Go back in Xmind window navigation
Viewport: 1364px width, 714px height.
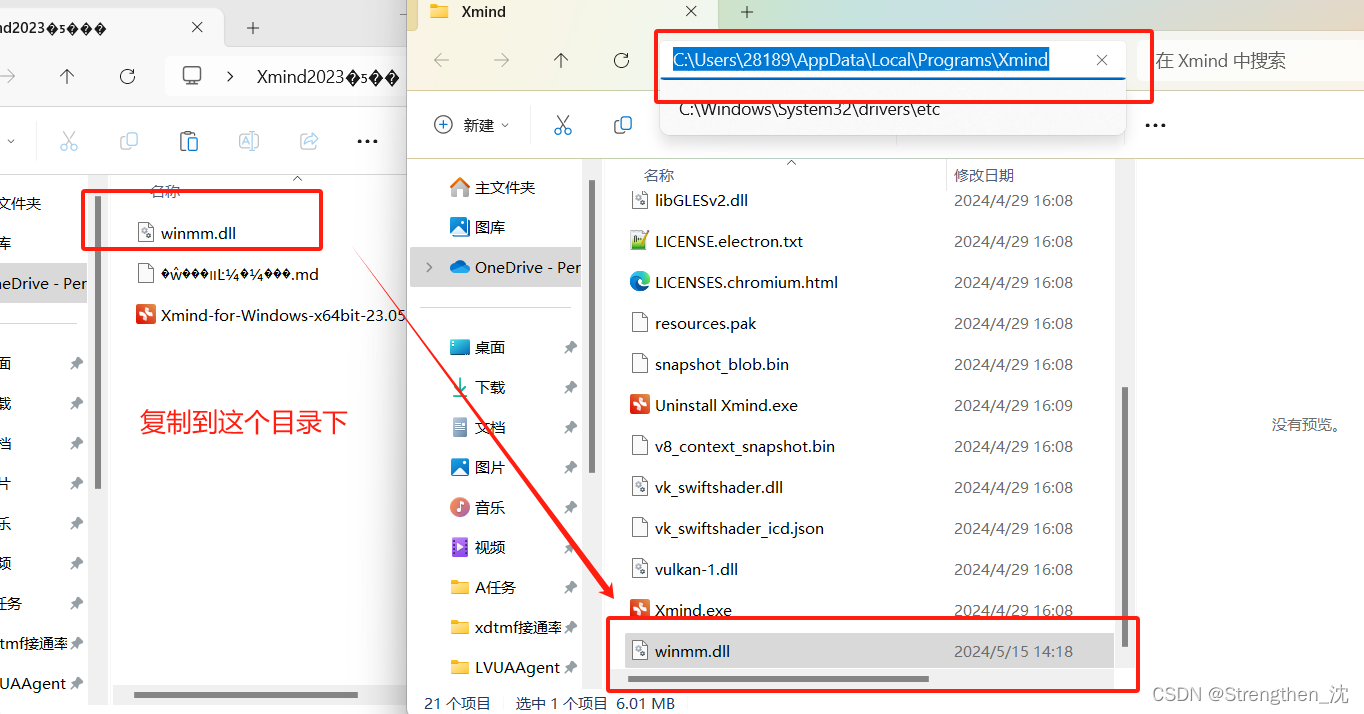tap(441, 60)
